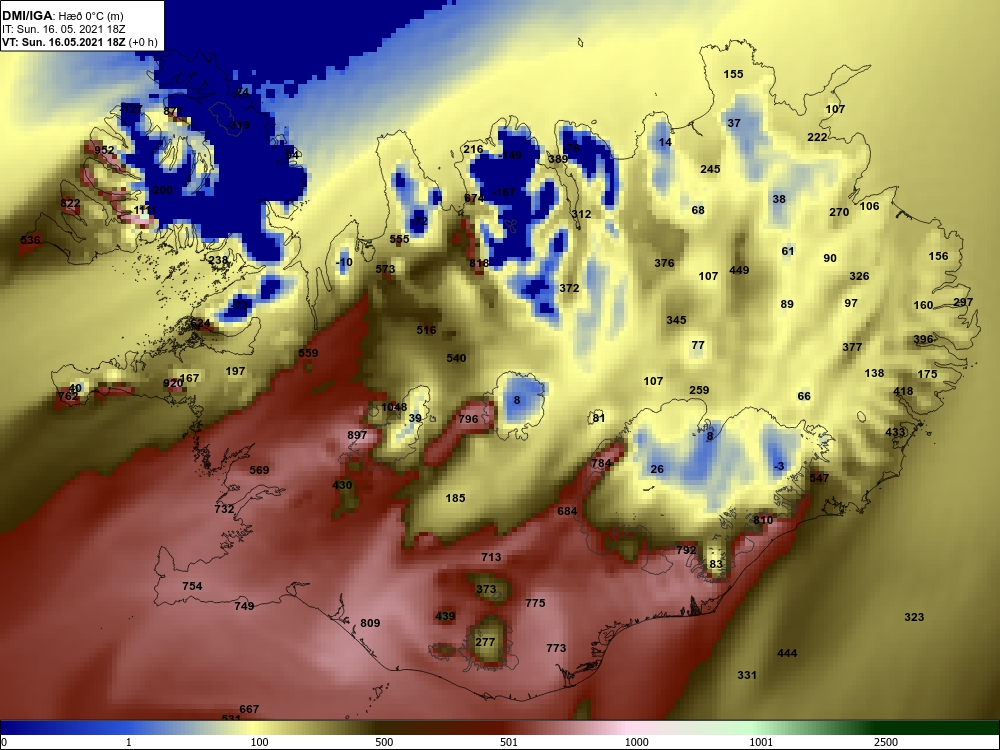The width and height of the screenshot is (1000, 750).
Task: Click the map value 430
Action: click(342, 485)
